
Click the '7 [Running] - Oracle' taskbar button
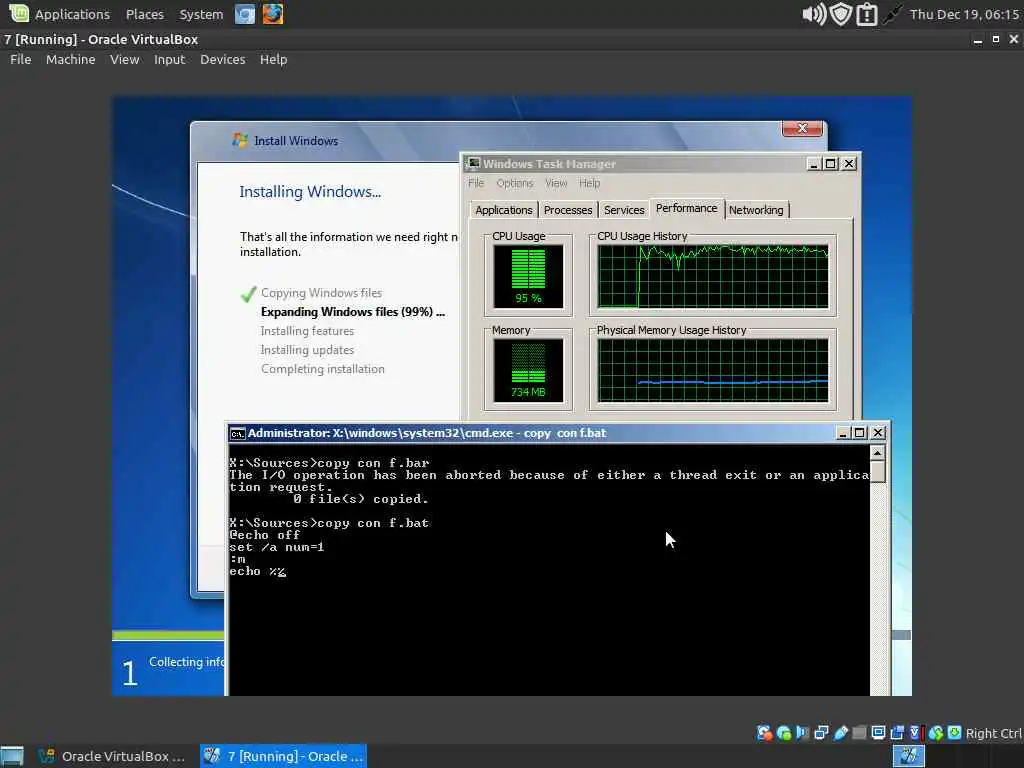[283, 756]
